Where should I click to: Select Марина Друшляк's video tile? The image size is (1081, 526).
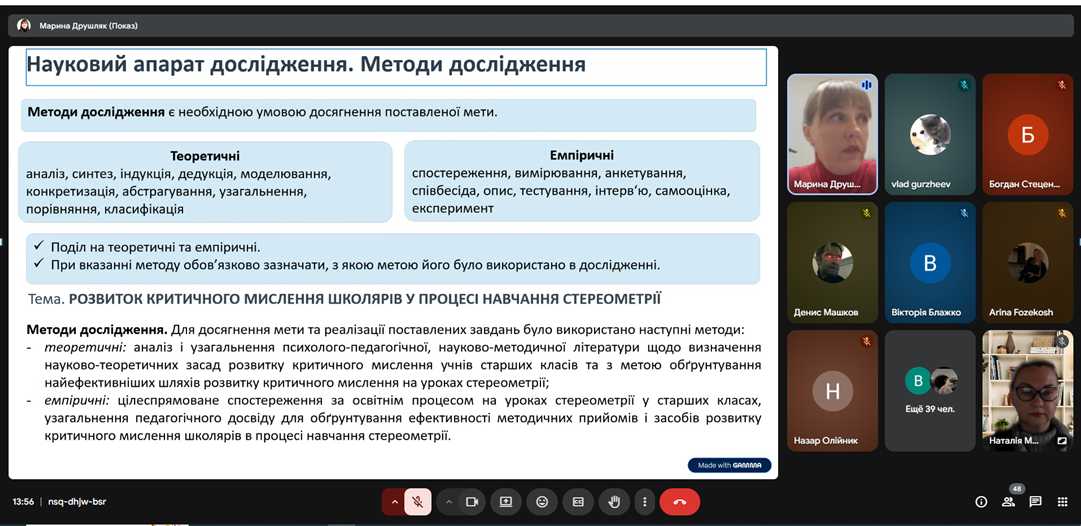tap(832, 133)
